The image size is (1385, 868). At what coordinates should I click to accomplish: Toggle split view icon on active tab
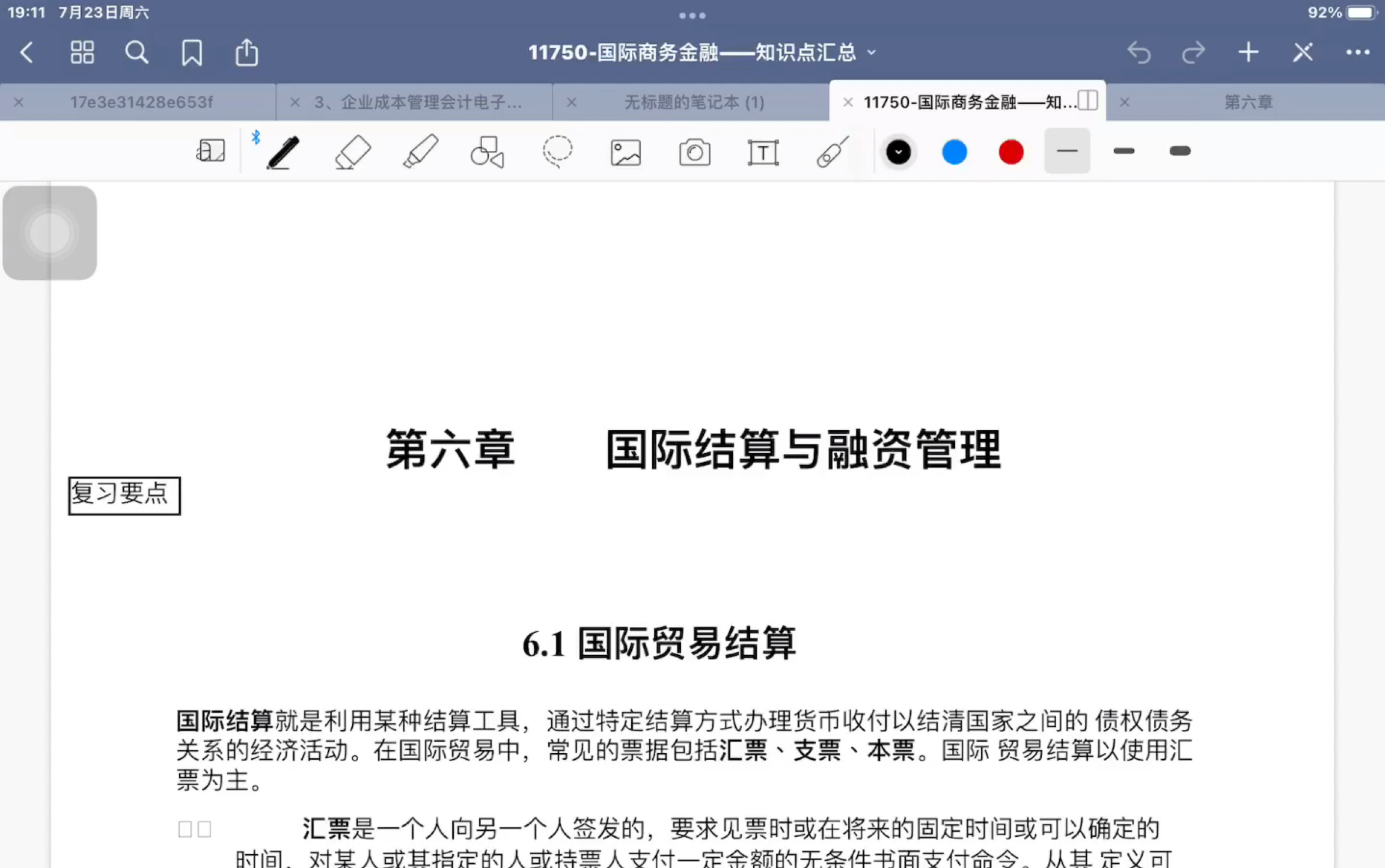1088,100
